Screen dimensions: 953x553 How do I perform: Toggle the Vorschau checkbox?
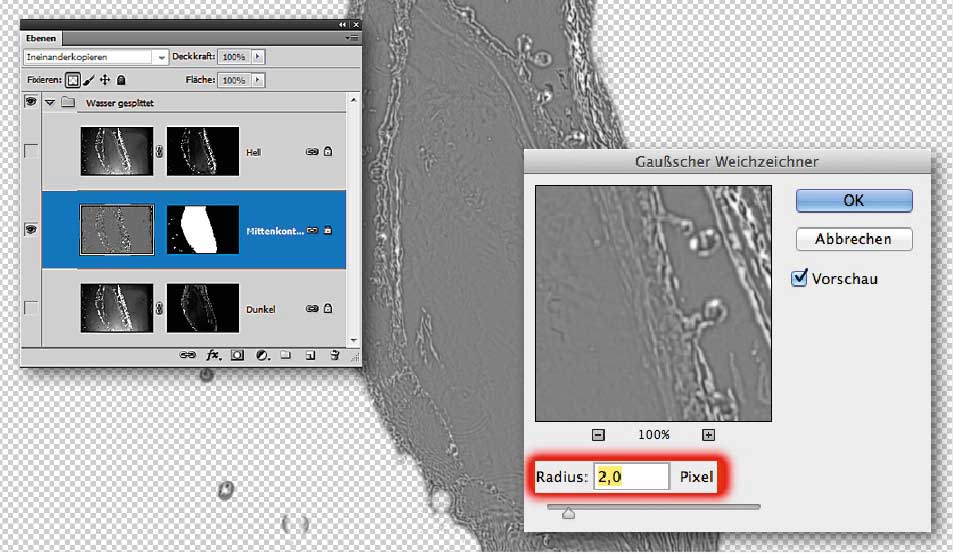coord(799,278)
